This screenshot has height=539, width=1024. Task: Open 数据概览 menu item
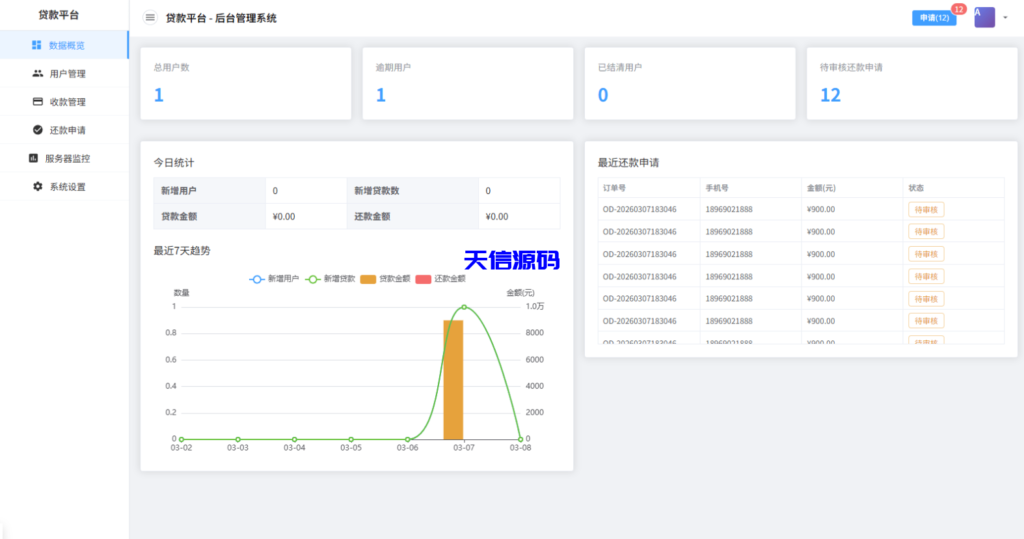click(64, 45)
